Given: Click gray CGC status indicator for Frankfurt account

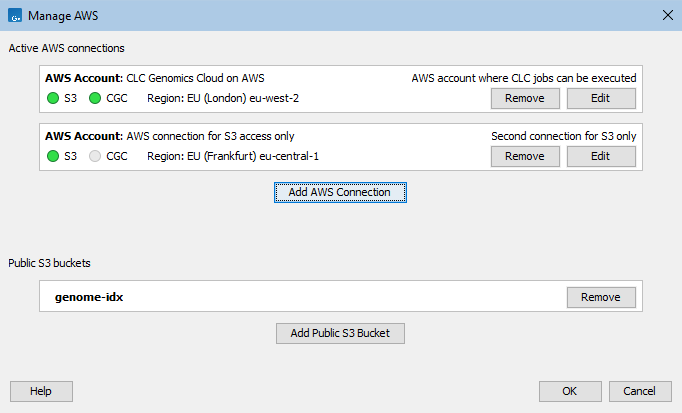Looking at the screenshot, I should (x=95, y=156).
